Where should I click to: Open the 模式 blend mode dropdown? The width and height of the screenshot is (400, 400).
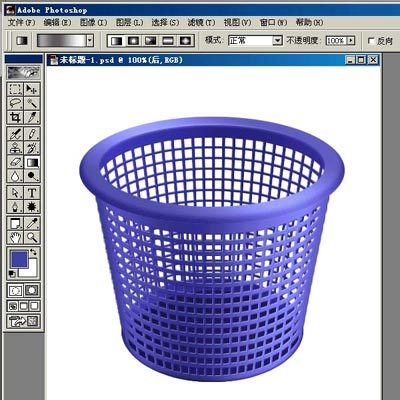tap(255, 41)
